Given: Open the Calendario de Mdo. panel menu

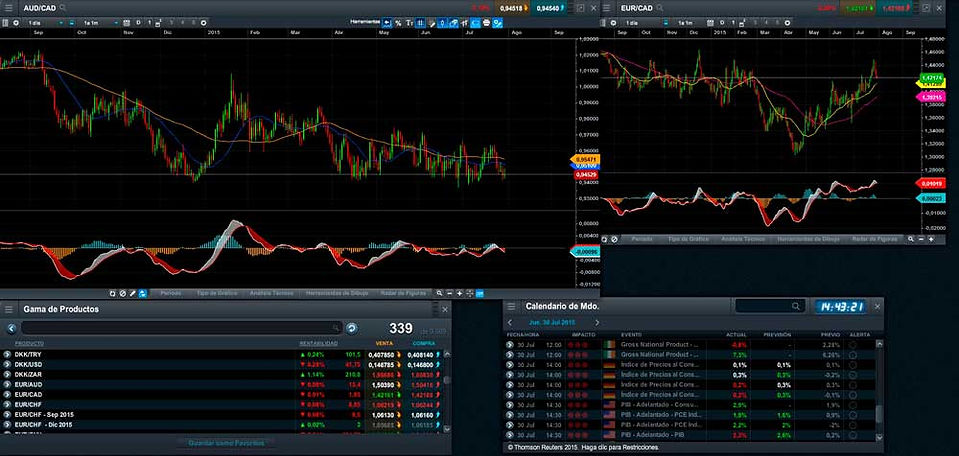Looking at the screenshot, I should 511,306.
